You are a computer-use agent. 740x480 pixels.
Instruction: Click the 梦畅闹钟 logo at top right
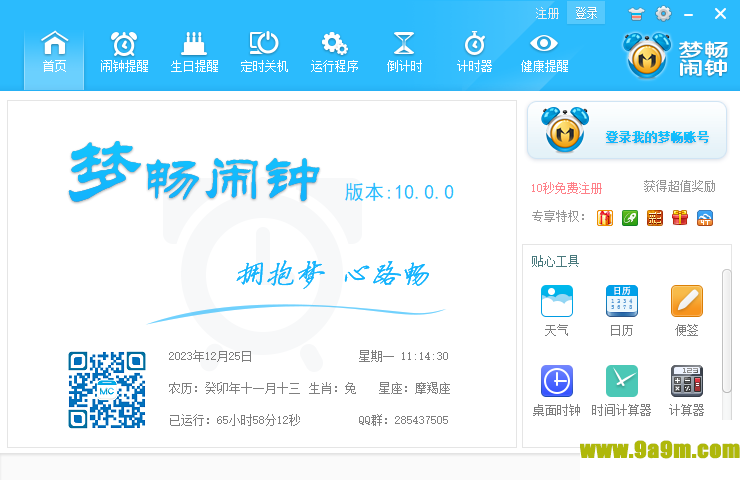click(675, 56)
